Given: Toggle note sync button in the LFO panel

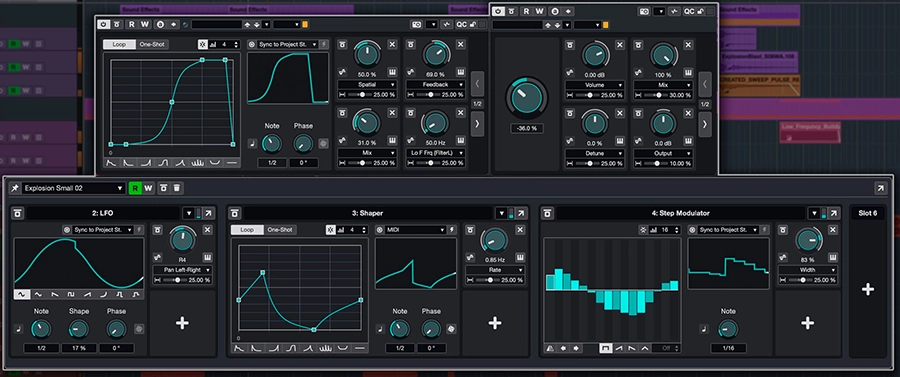Looking at the screenshot, I should point(18,329).
